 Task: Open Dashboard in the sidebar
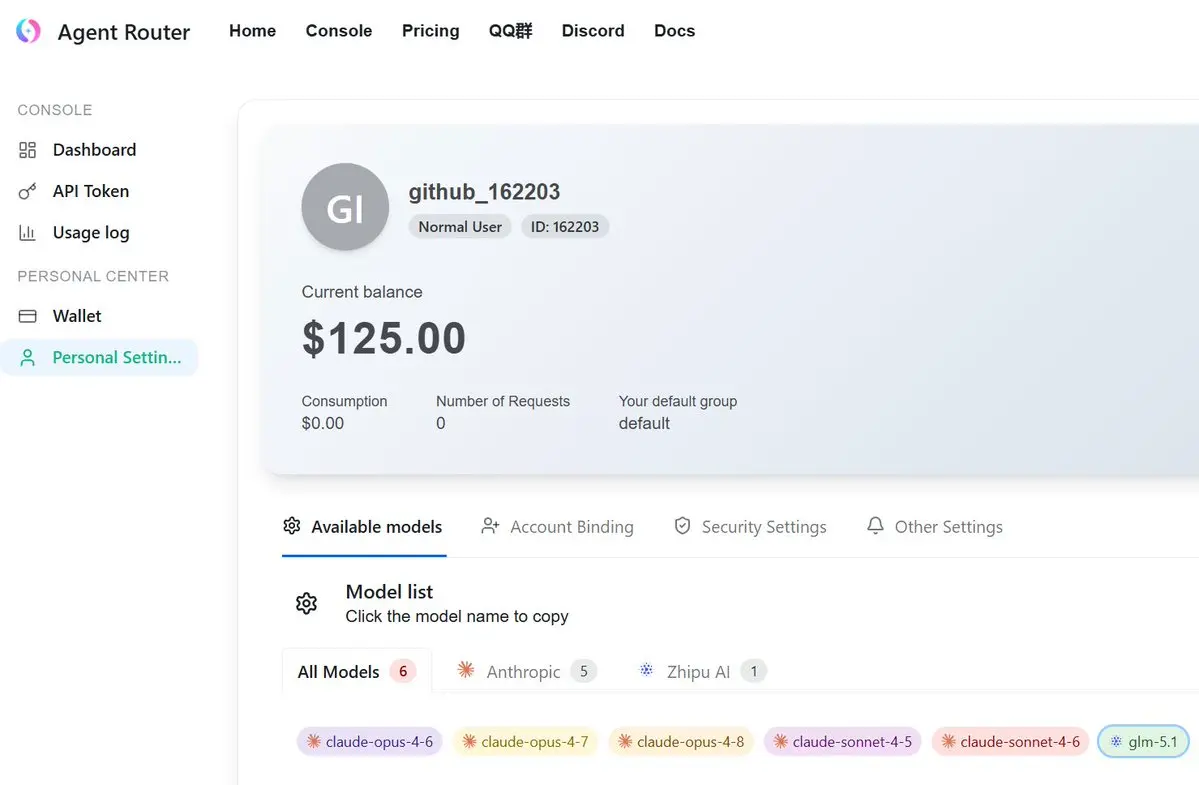click(99, 150)
